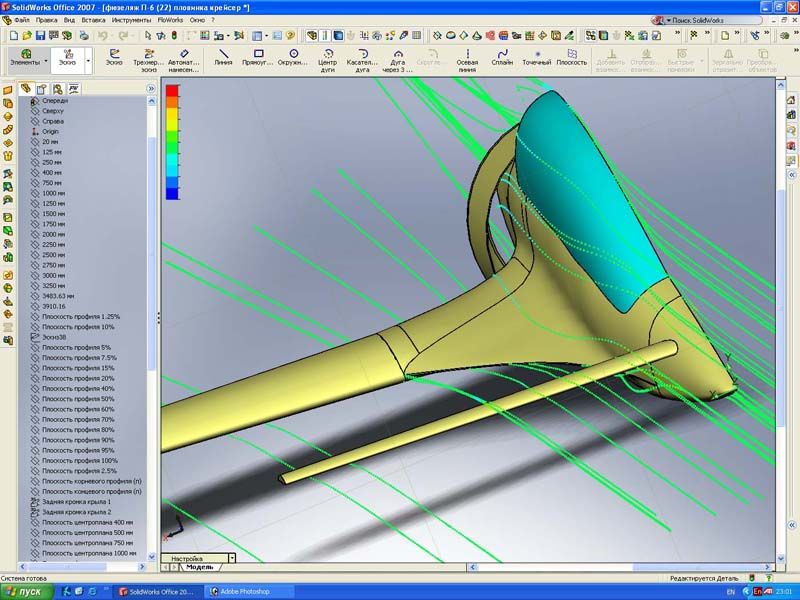Switch to the Модель tab
The height and width of the screenshot is (600, 800).
click(x=200, y=567)
